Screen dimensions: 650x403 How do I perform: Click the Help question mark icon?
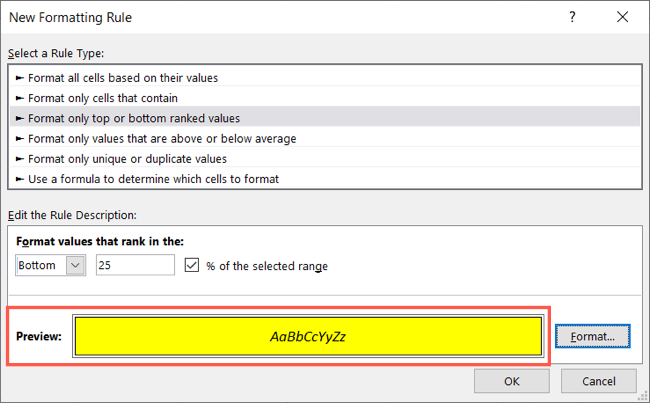[571, 17]
